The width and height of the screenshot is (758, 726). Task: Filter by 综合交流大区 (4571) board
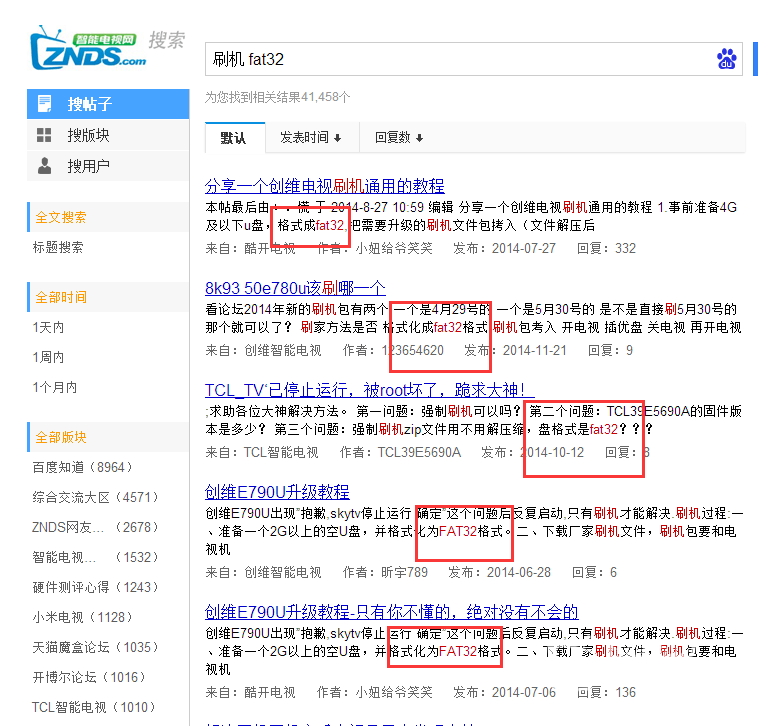(x=95, y=497)
